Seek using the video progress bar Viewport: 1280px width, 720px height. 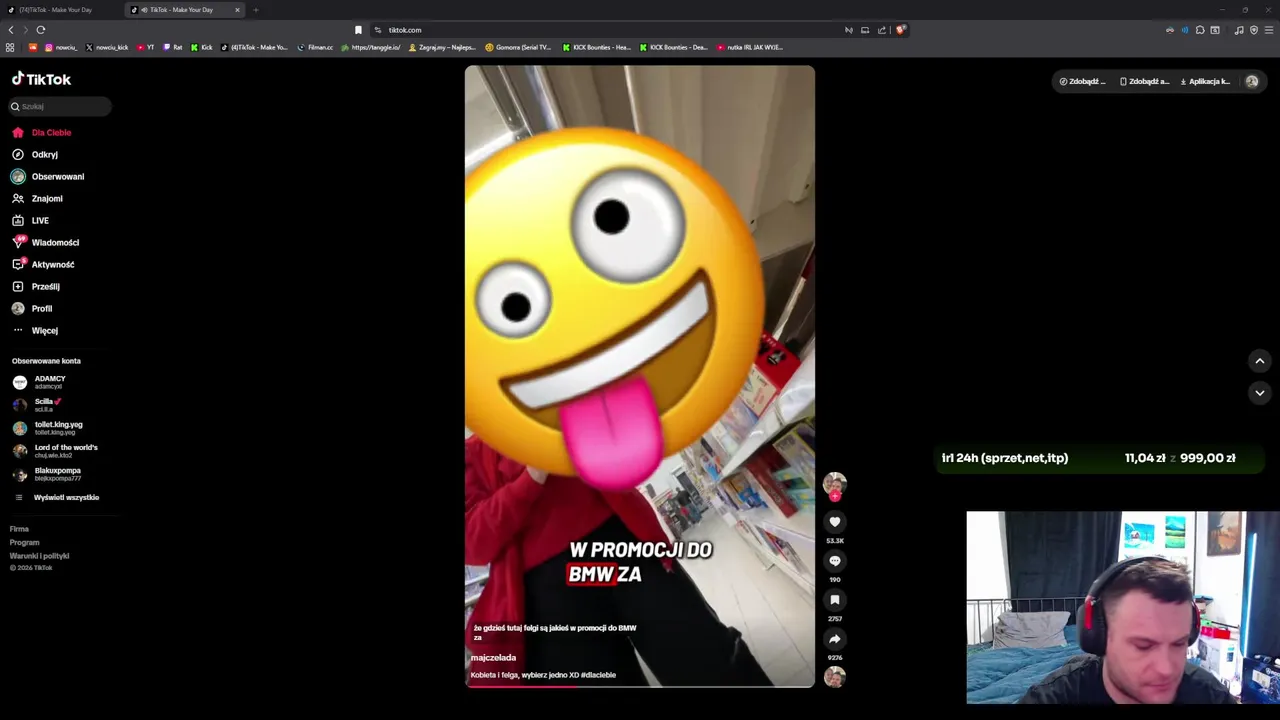pyautogui.click(x=640, y=686)
